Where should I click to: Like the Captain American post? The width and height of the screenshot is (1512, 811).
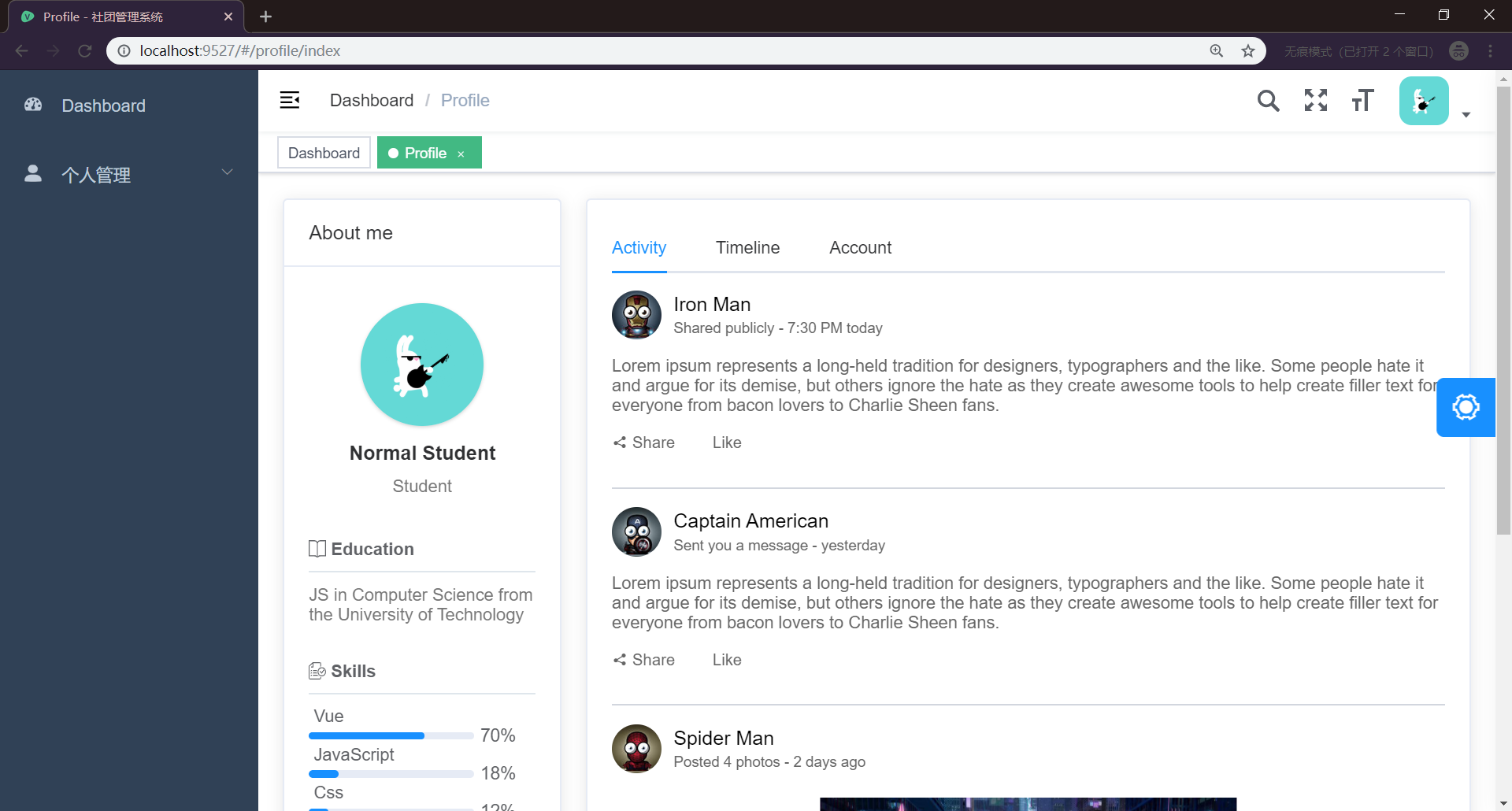tap(726, 660)
